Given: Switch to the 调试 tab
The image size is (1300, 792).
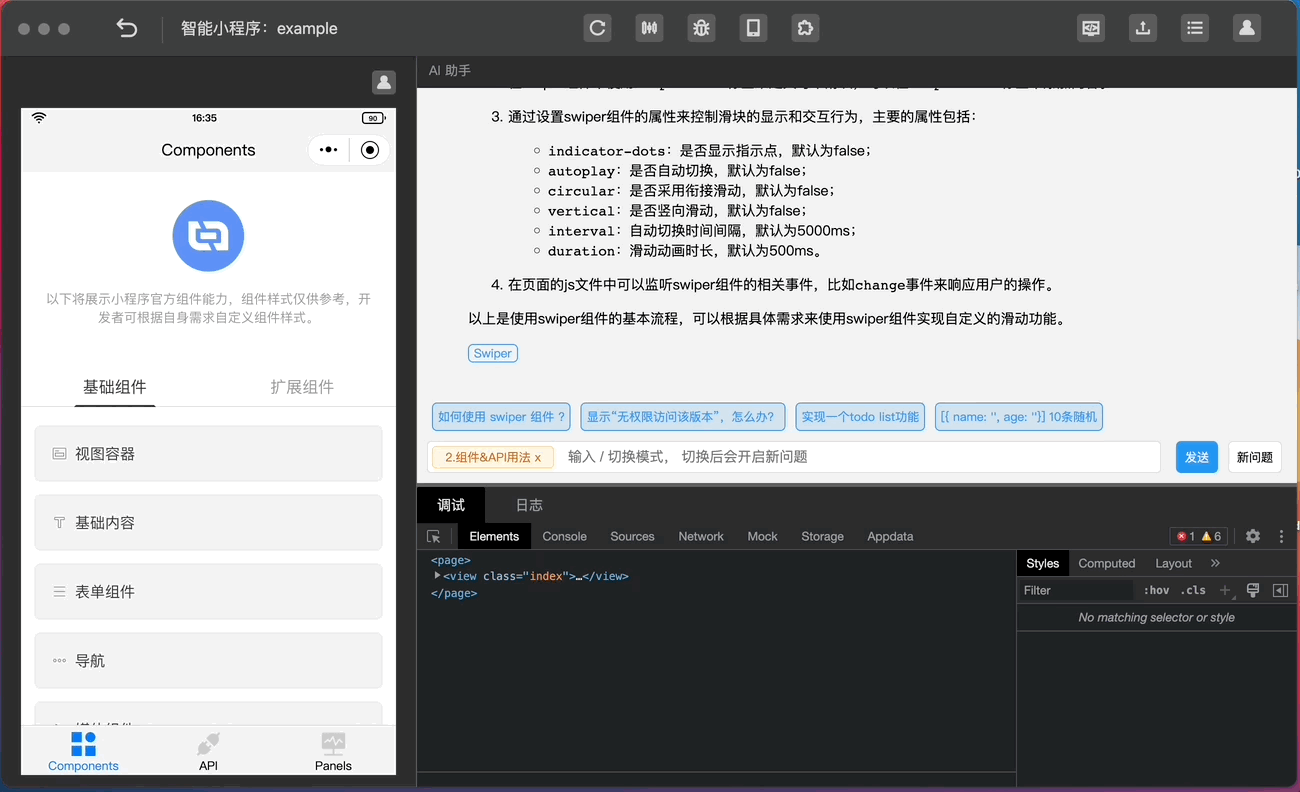Looking at the screenshot, I should click(451, 505).
